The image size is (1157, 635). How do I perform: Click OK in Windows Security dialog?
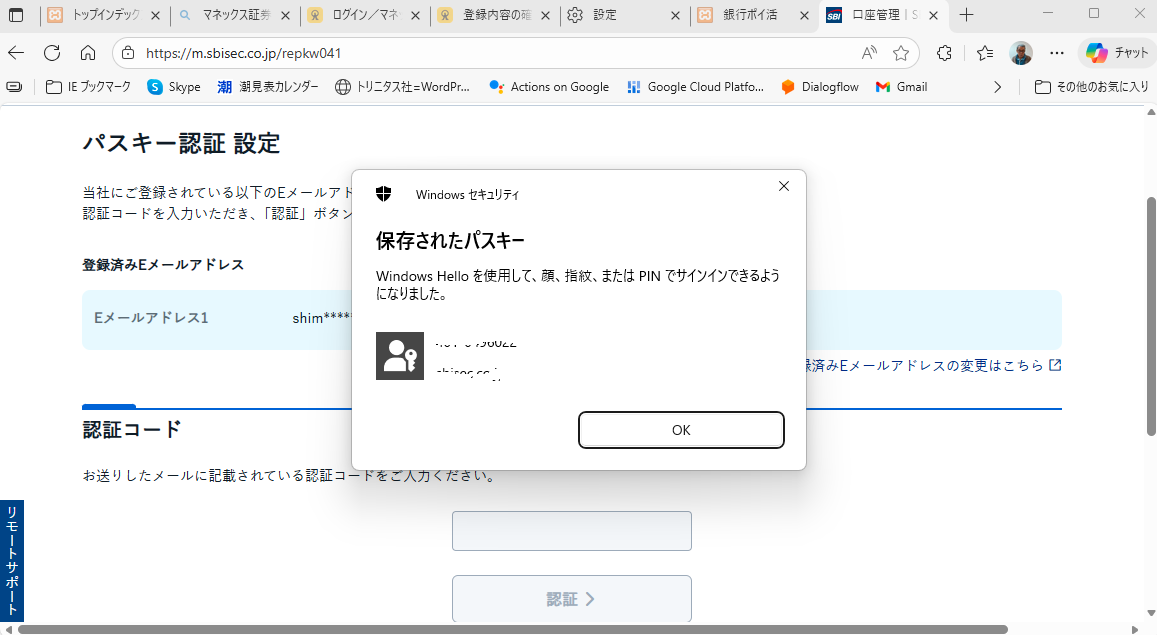click(x=680, y=430)
